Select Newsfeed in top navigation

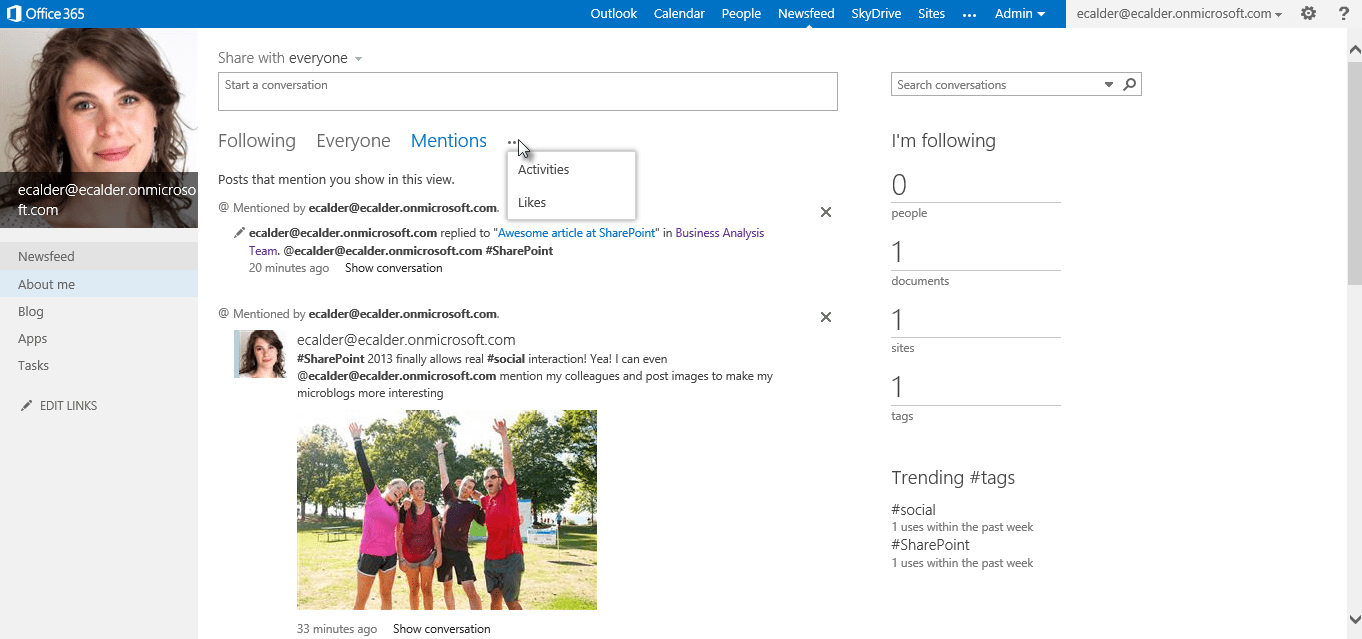coord(806,14)
